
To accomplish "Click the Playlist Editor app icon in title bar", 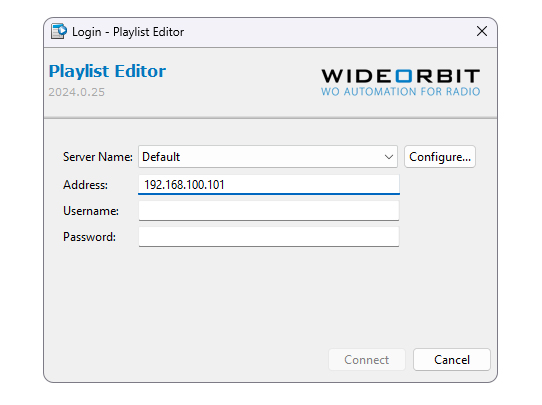I will (59, 31).
